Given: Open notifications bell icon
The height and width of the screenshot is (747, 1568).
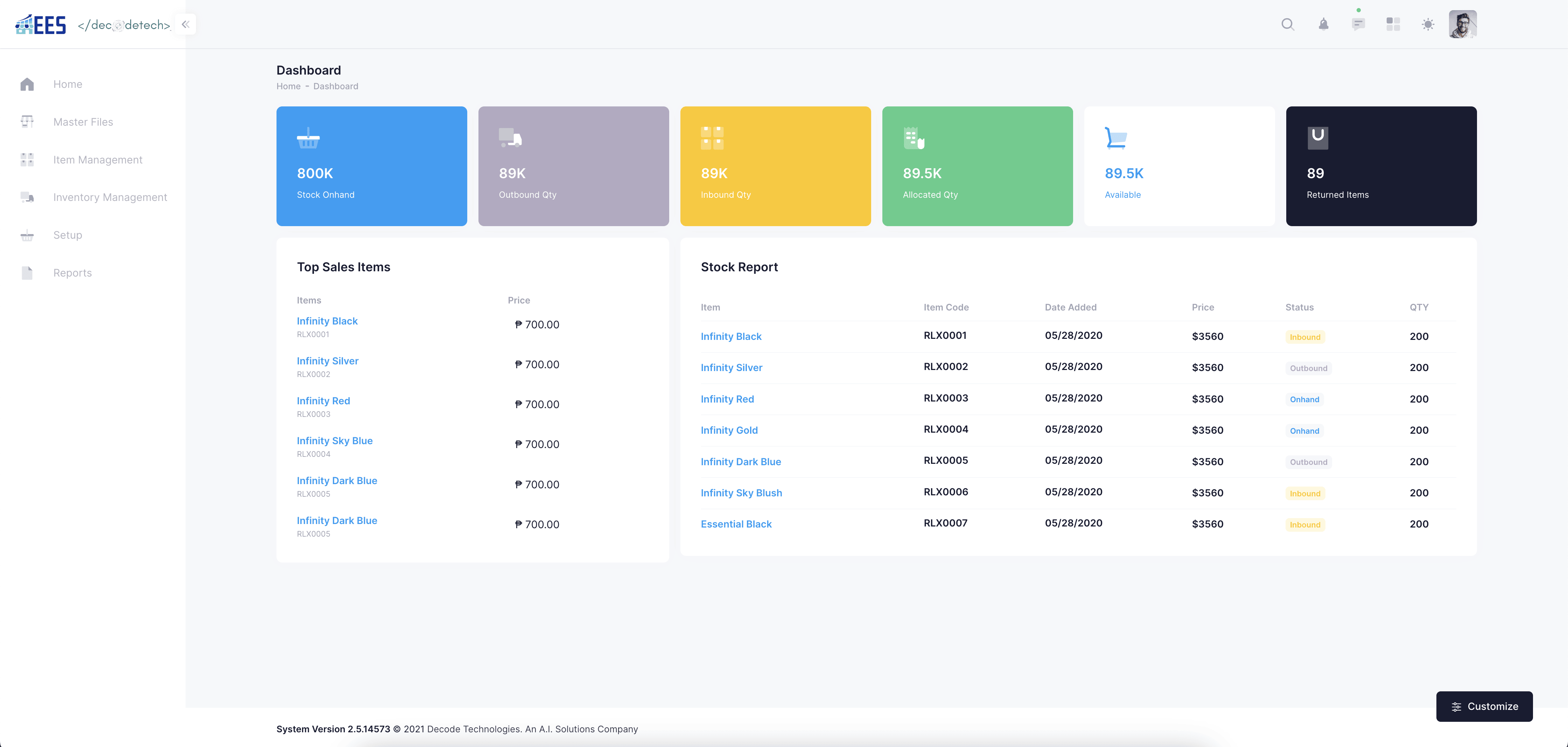Looking at the screenshot, I should tap(1323, 25).
